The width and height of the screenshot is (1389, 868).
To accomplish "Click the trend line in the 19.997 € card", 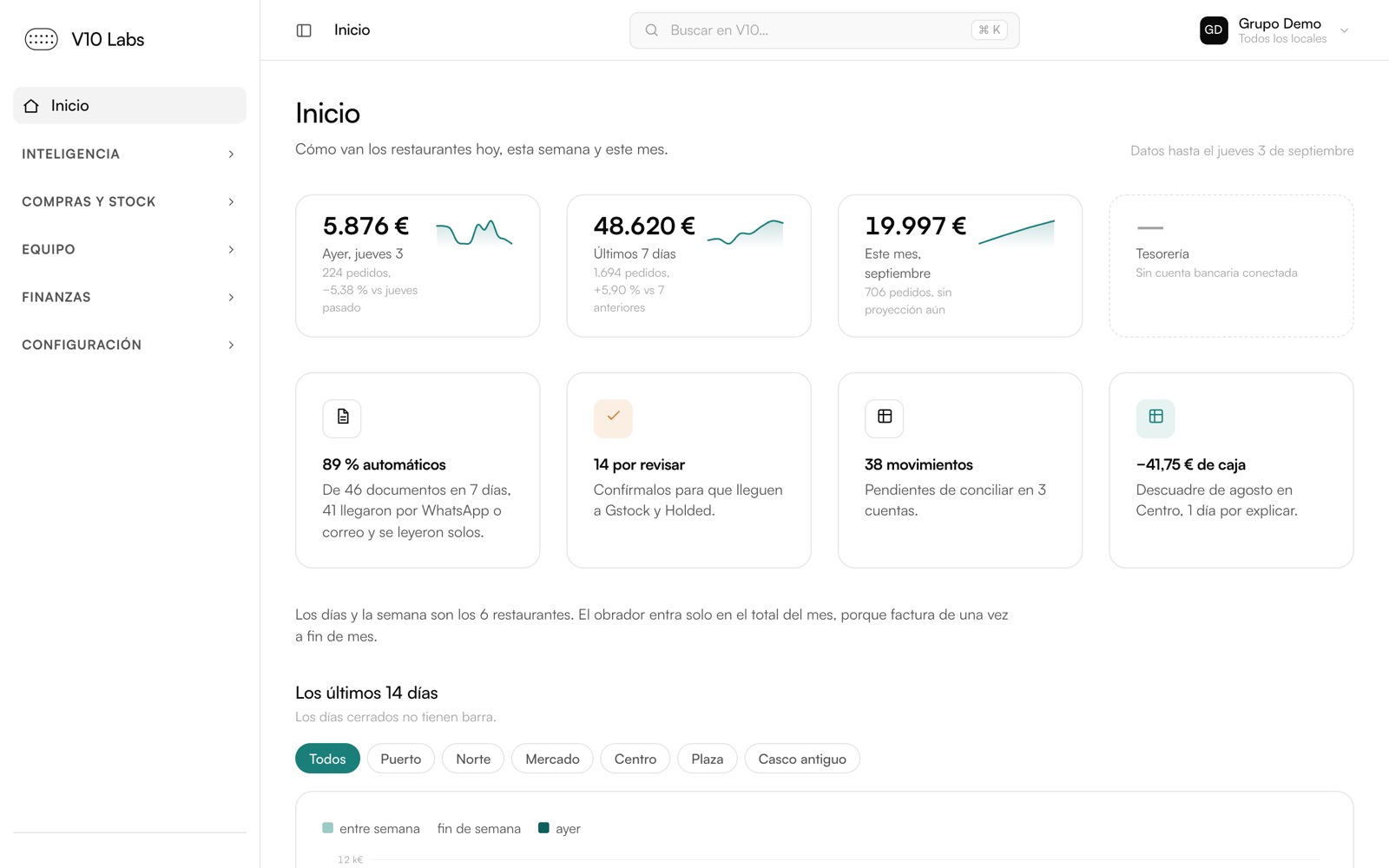I will click(1017, 233).
